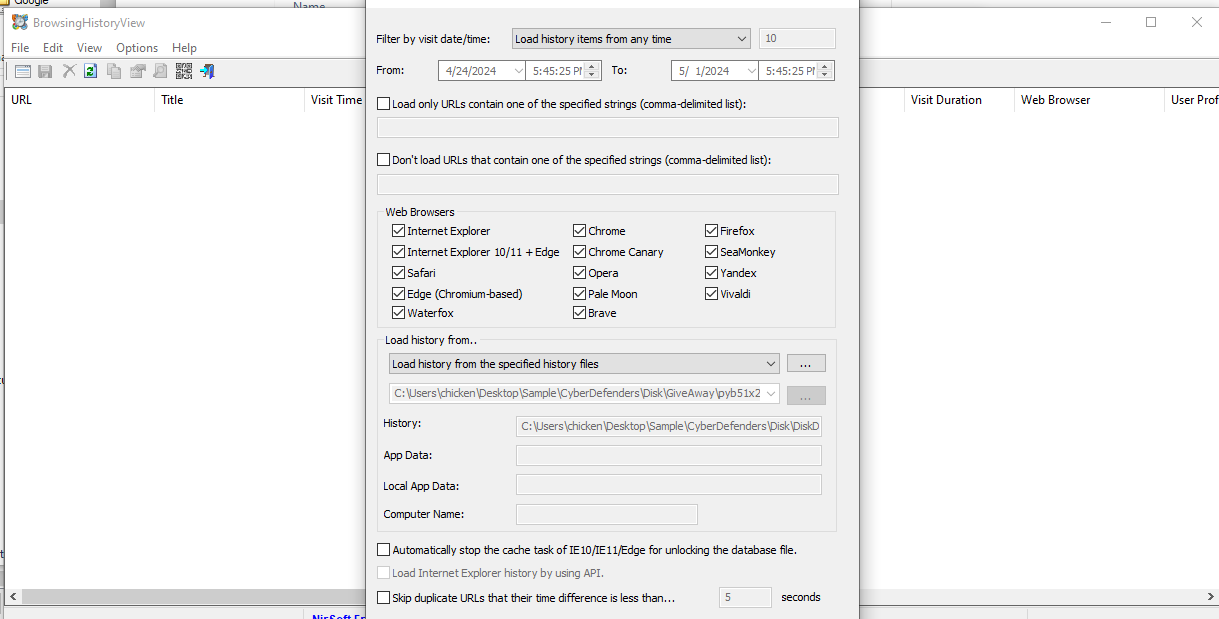Uncheck the Chrome Canary checkbox

coord(580,252)
